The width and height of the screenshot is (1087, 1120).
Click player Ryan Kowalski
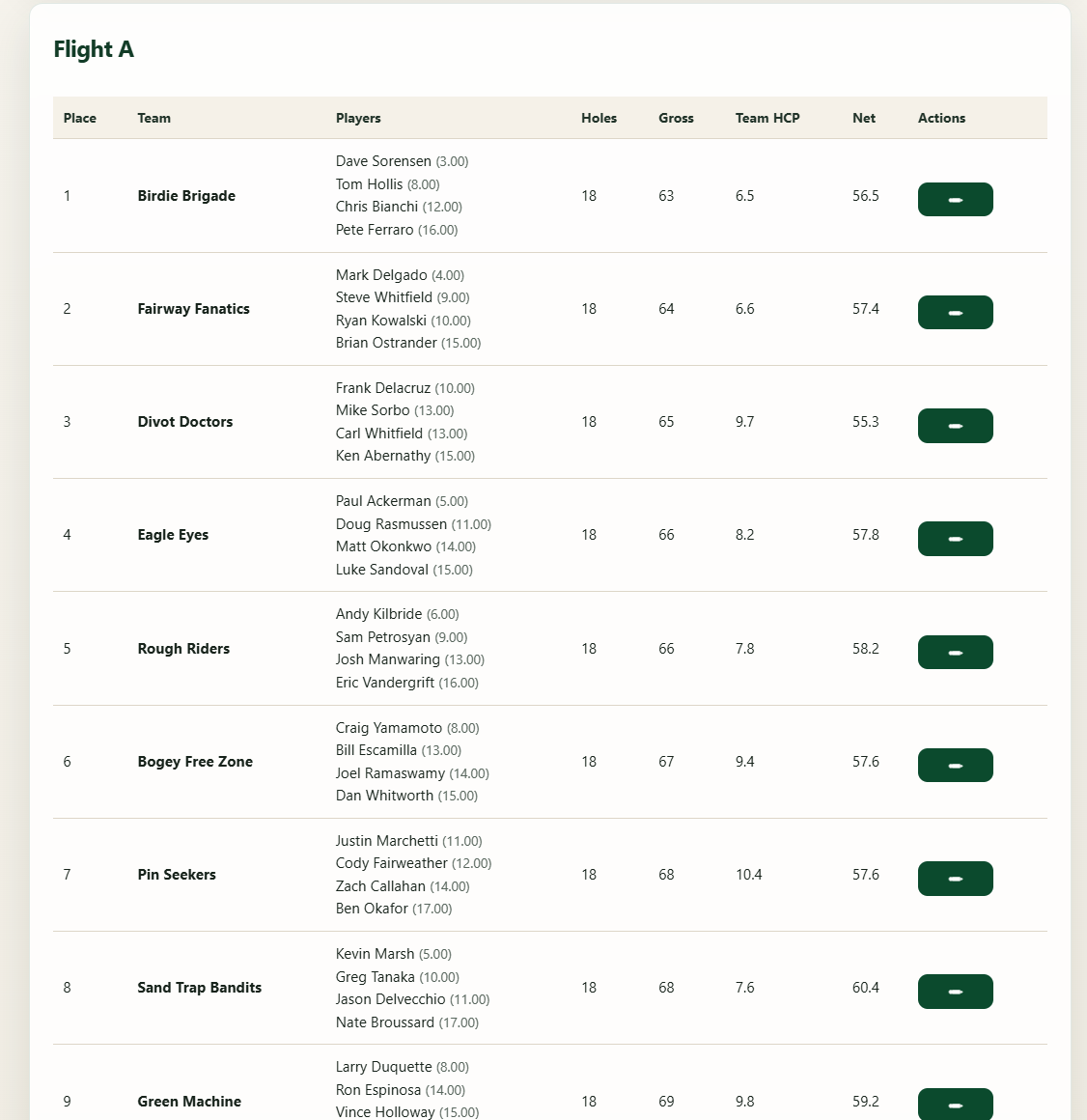point(381,321)
